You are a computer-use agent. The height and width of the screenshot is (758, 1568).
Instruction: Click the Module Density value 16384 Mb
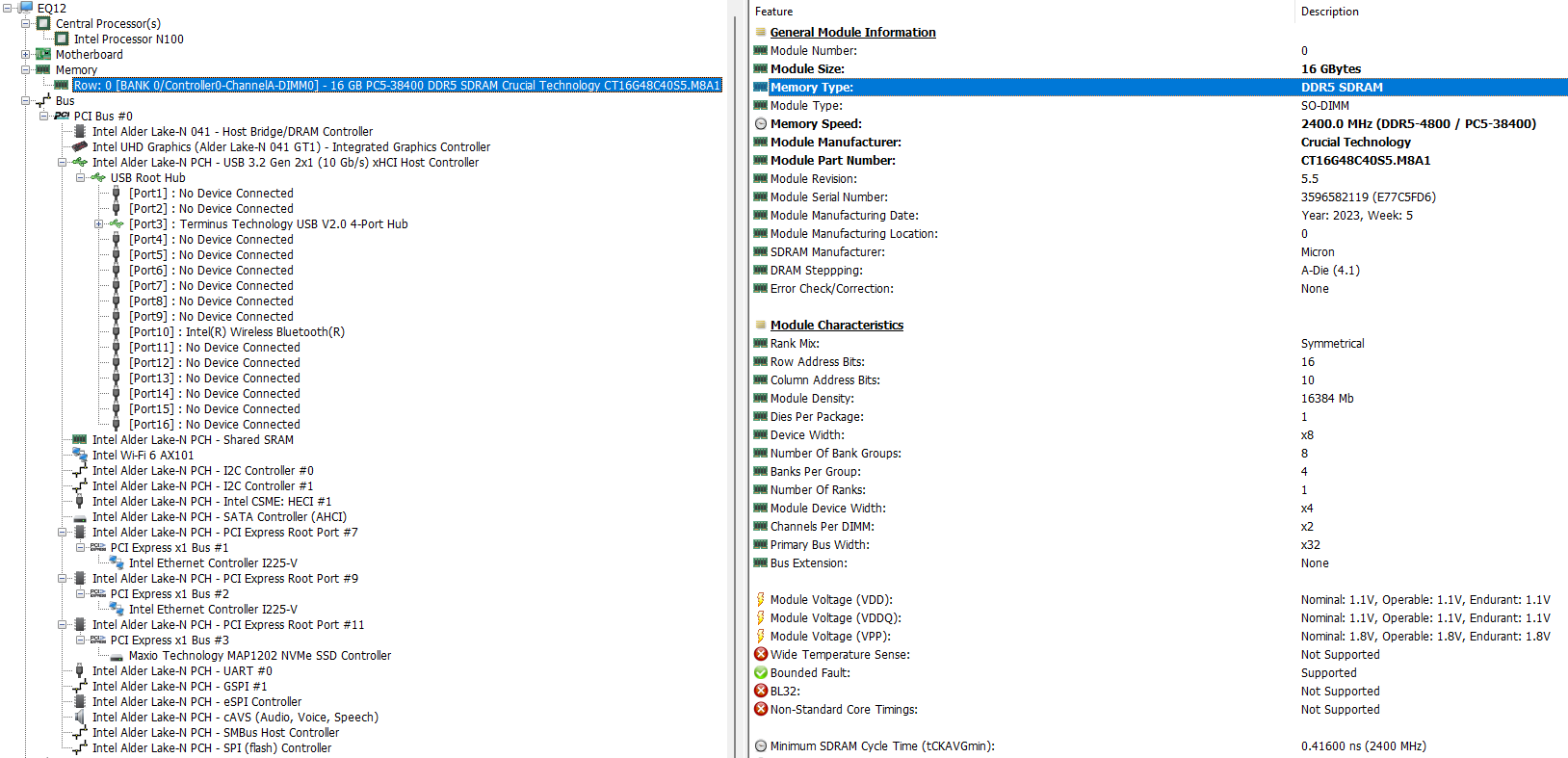tap(1327, 398)
